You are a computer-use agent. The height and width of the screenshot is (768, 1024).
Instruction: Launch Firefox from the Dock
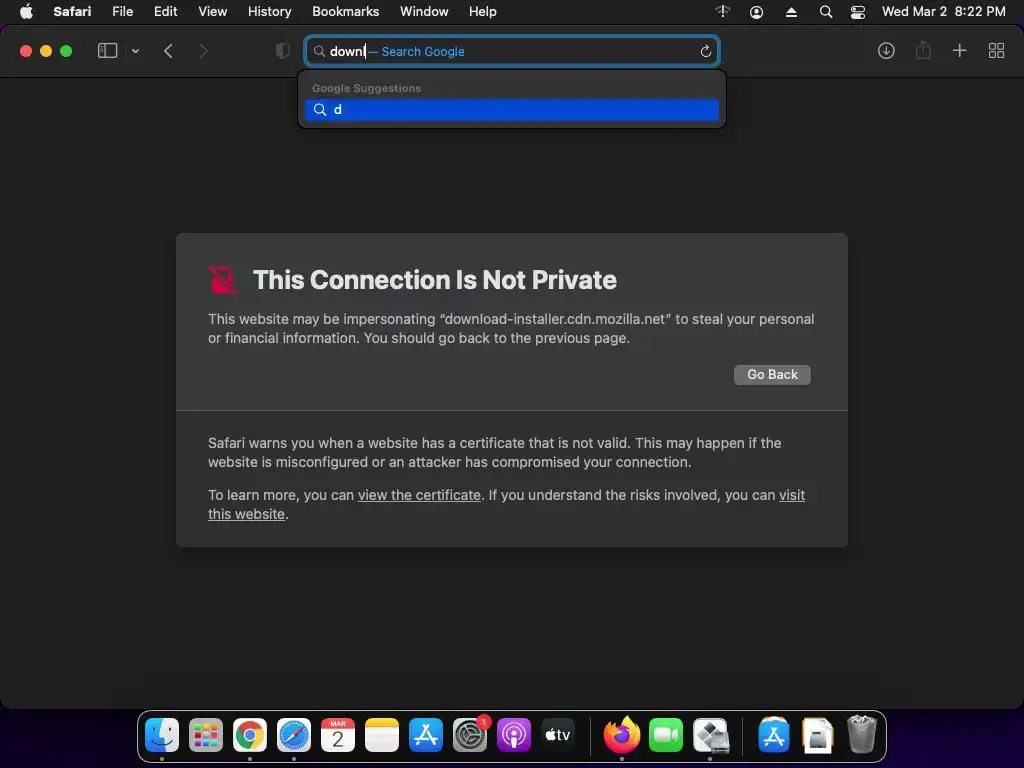tap(622, 735)
